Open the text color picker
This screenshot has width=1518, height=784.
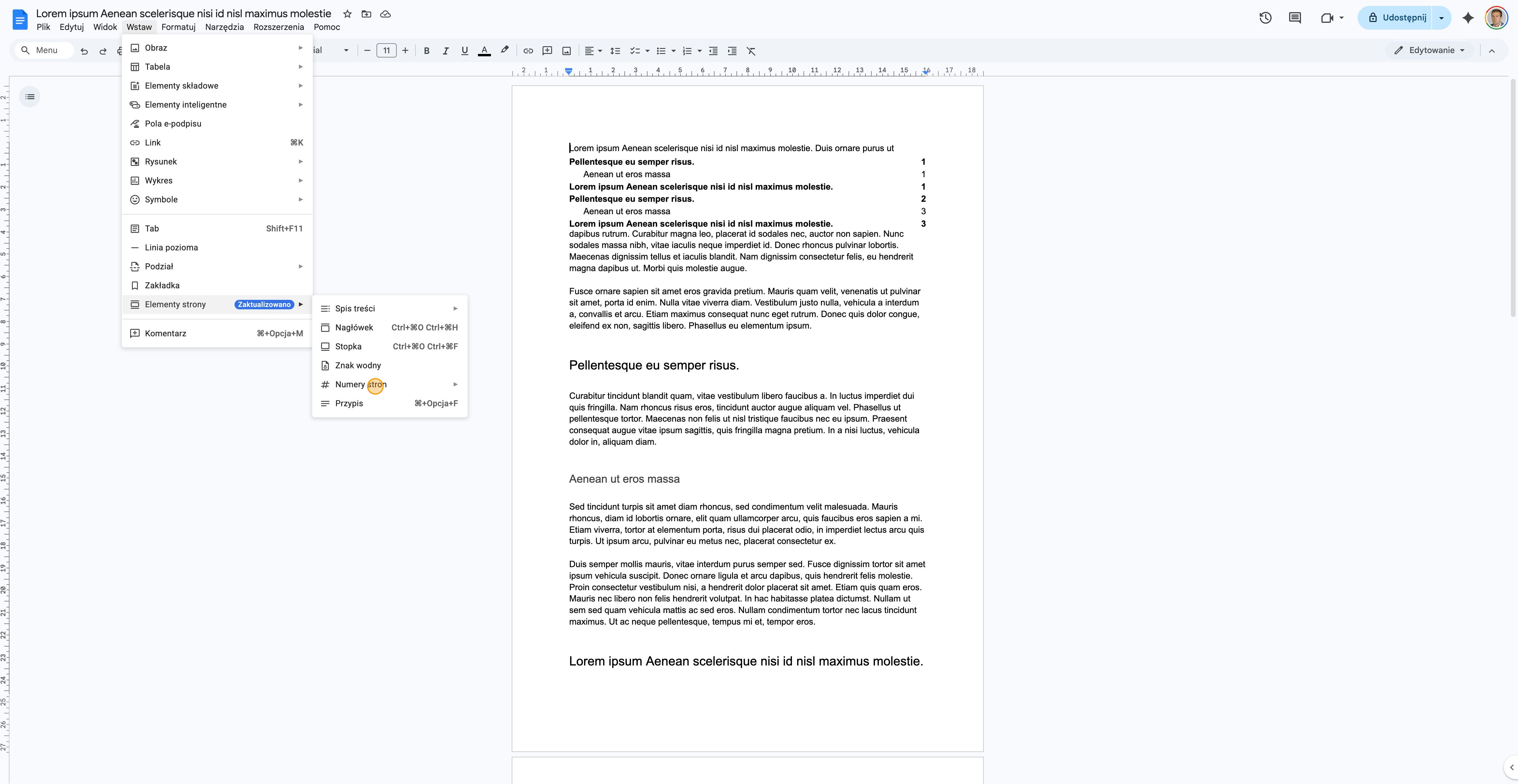coord(484,51)
